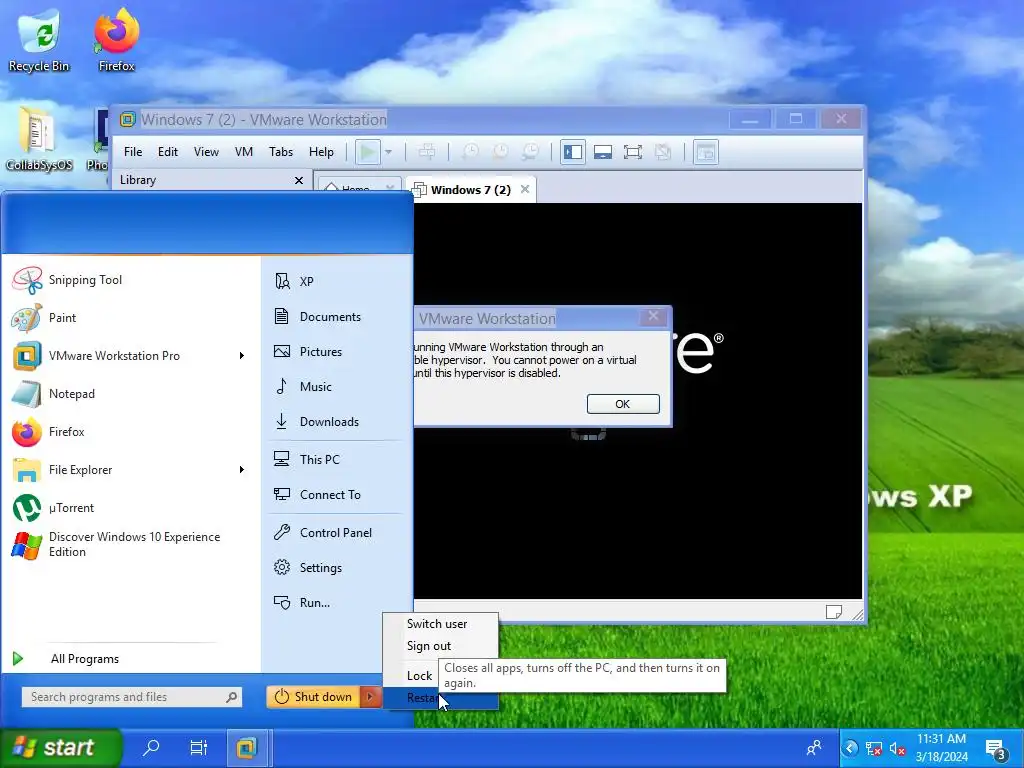Toggle Unity mode toolbar icon
Screen dimensions: 1024x768
(663, 152)
